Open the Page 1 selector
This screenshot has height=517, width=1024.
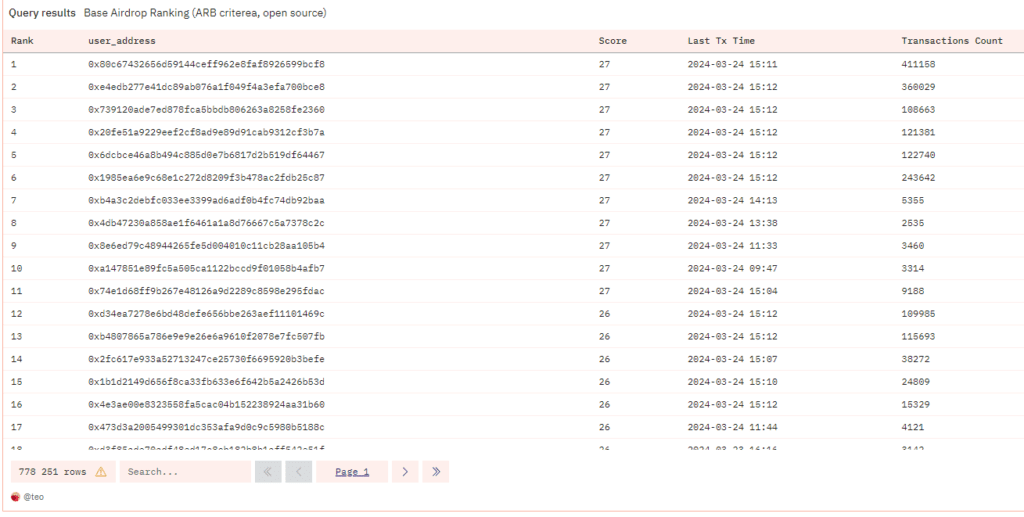352,472
